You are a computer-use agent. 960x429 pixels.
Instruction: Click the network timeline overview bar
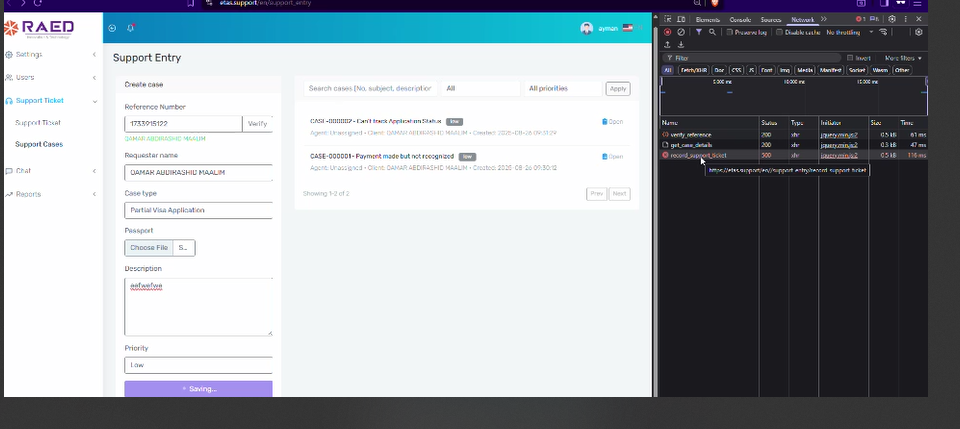pos(792,98)
